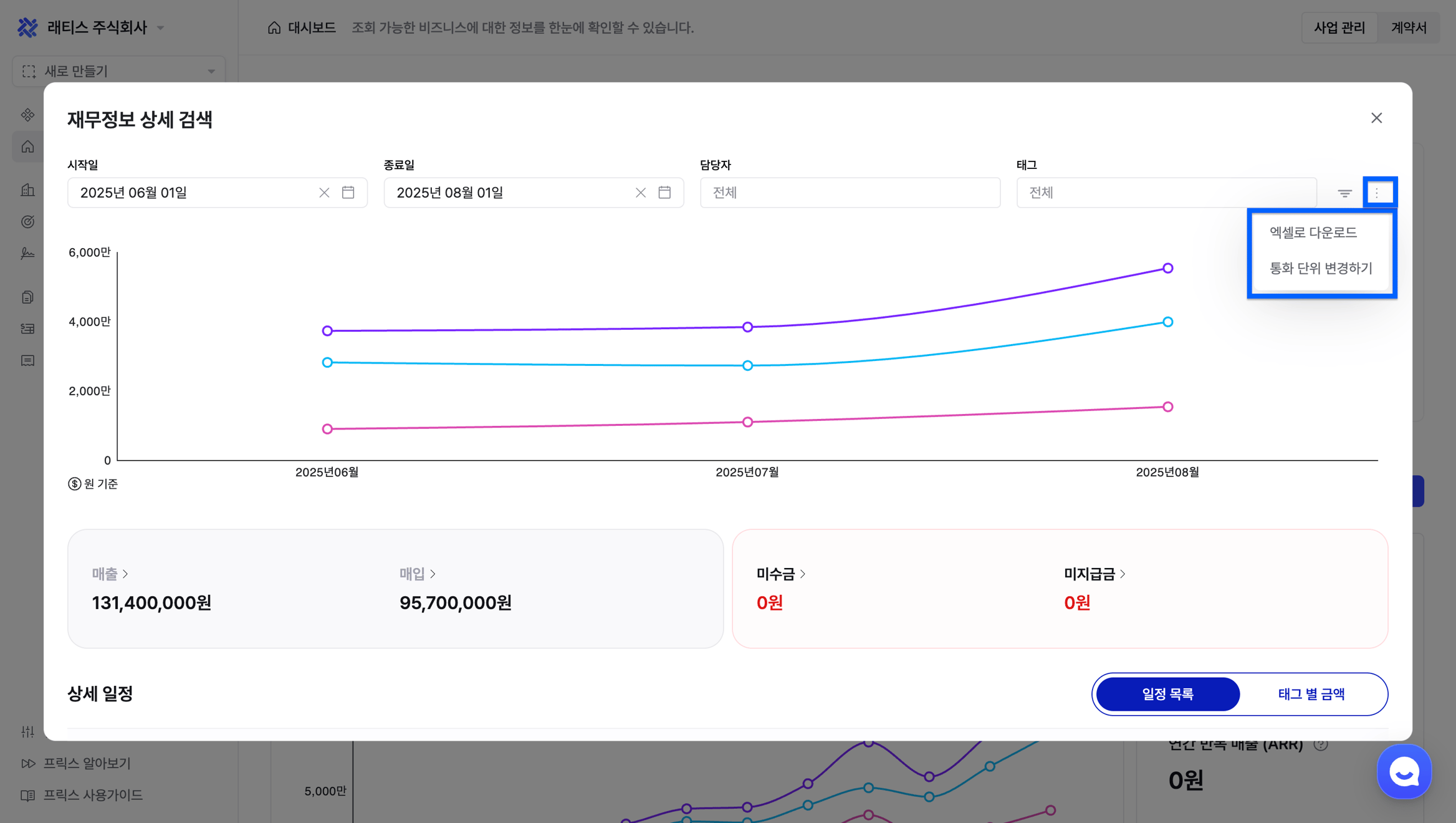Click the three-dot more options button
The height and width of the screenshot is (823, 1456).
click(x=1377, y=193)
